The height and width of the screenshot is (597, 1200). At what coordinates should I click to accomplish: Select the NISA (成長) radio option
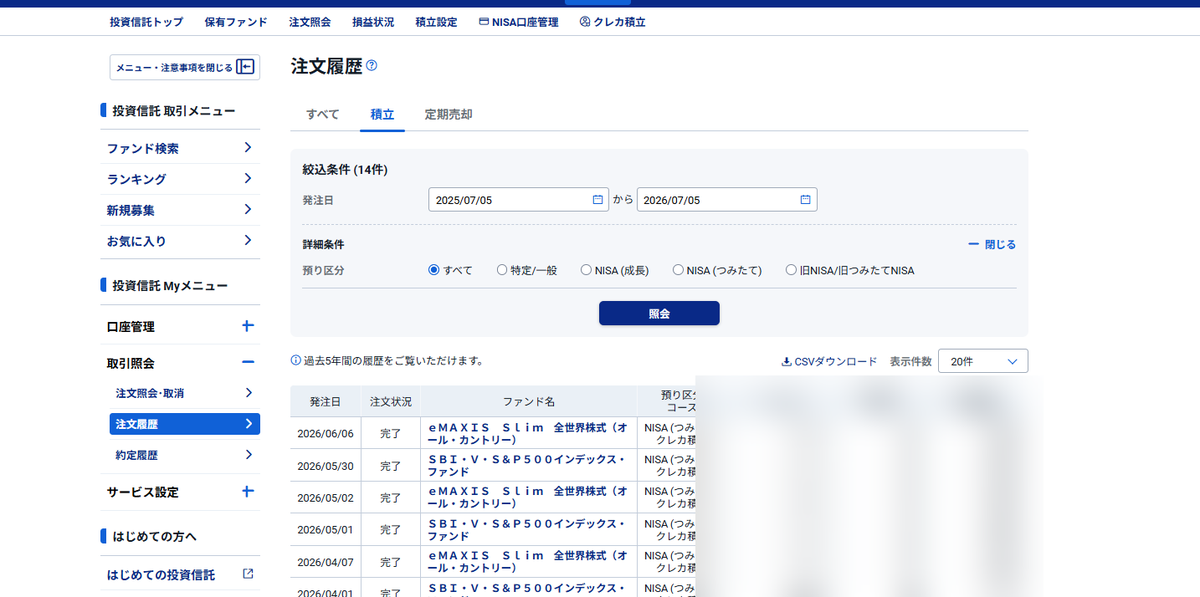[x=586, y=270]
